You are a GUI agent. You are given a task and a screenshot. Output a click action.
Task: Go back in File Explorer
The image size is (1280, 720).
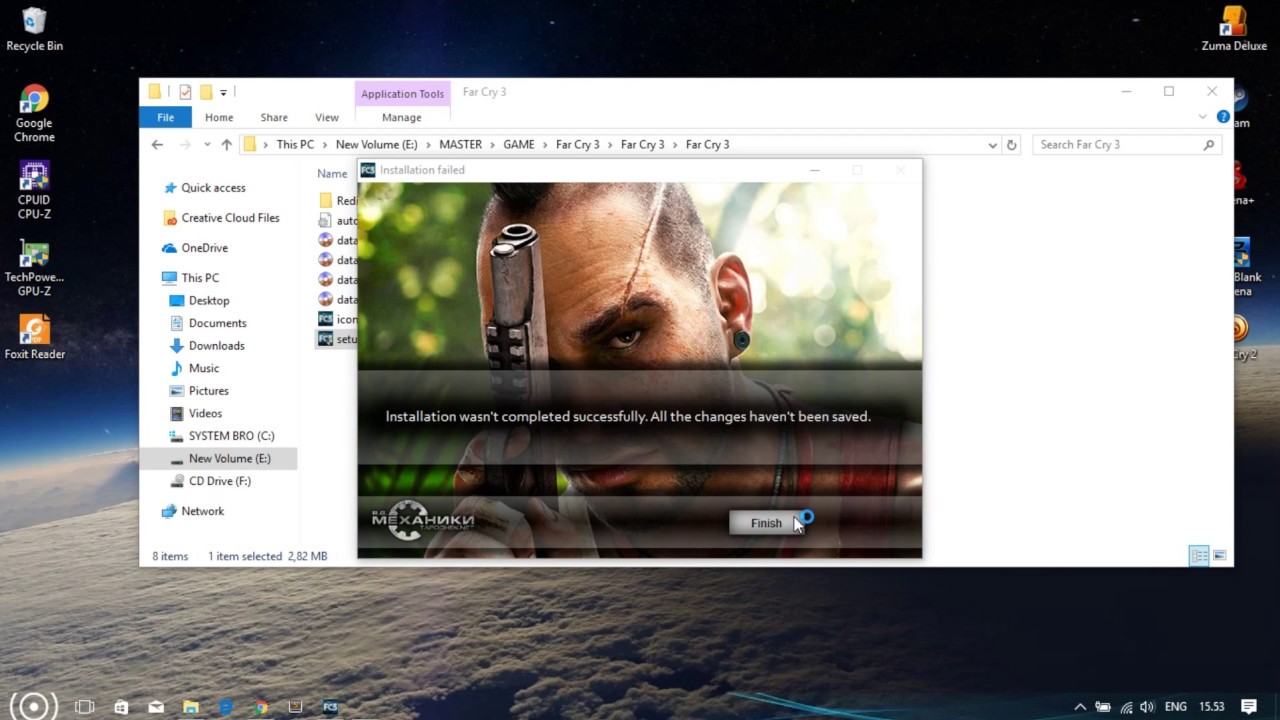coord(157,145)
